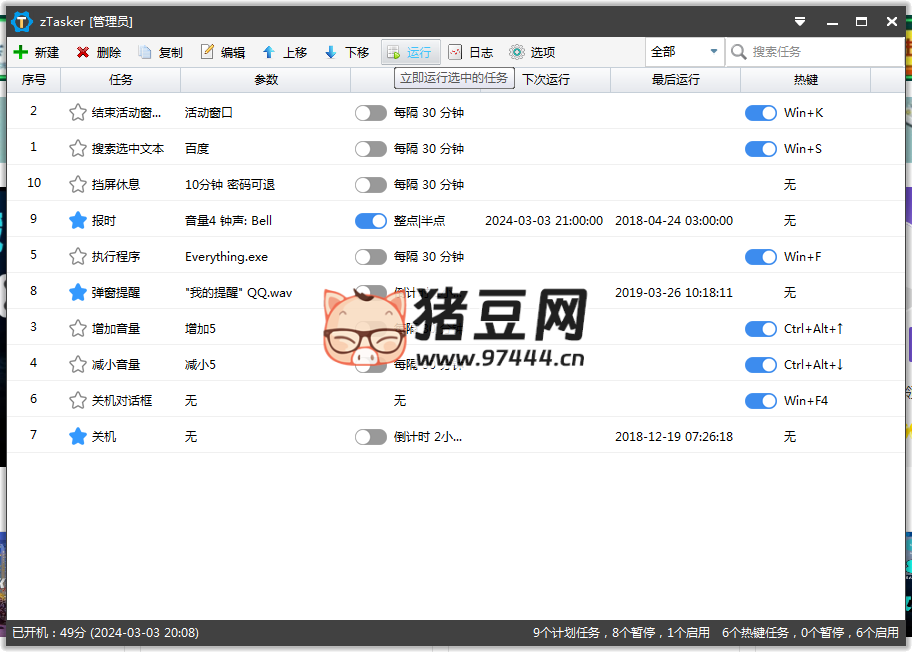
Task: Click the red X Delete icon
Action: point(83,52)
